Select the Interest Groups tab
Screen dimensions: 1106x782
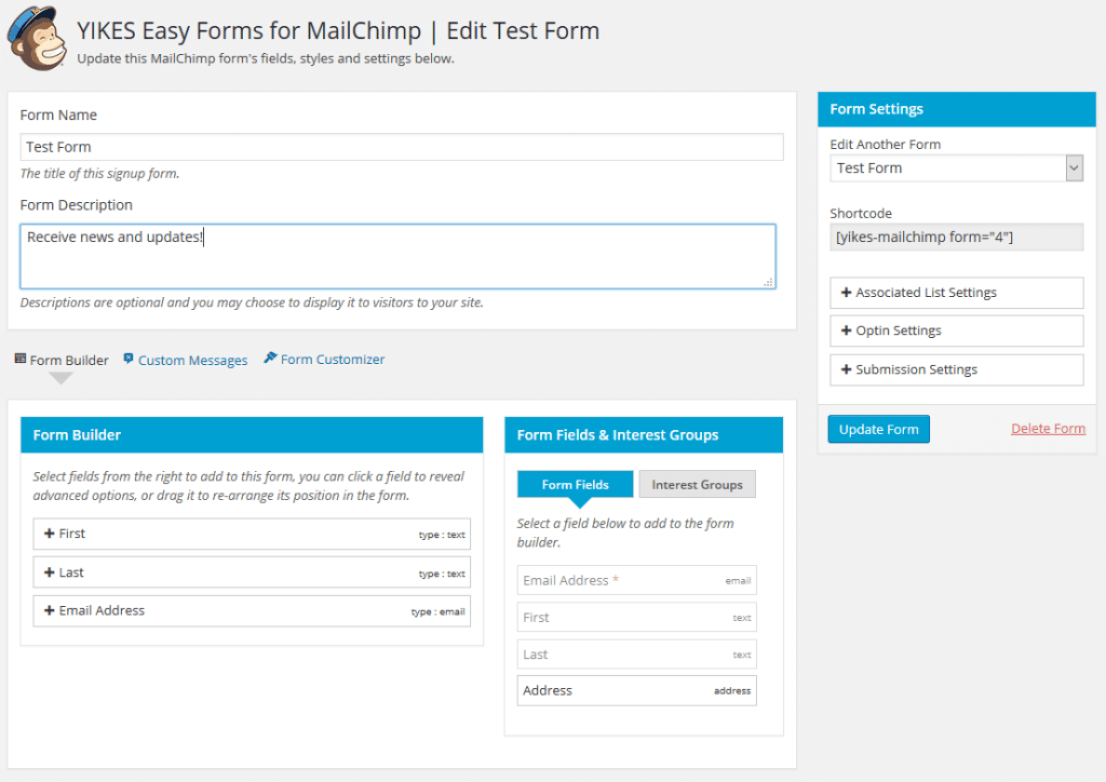coord(697,484)
